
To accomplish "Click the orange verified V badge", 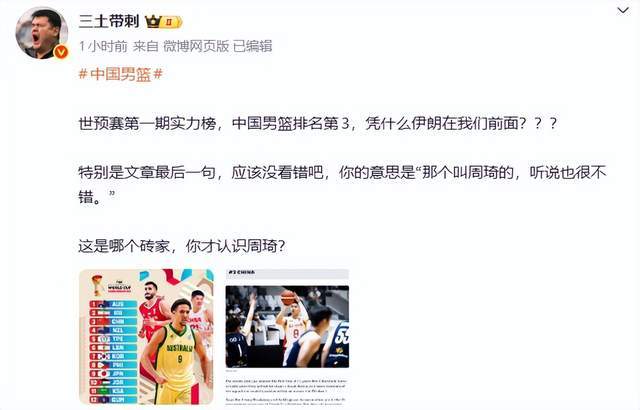I will (x=61, y=52).
